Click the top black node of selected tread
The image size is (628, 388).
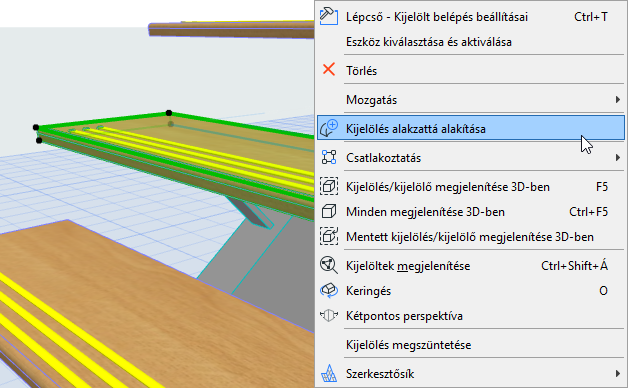tap(169, 113)
